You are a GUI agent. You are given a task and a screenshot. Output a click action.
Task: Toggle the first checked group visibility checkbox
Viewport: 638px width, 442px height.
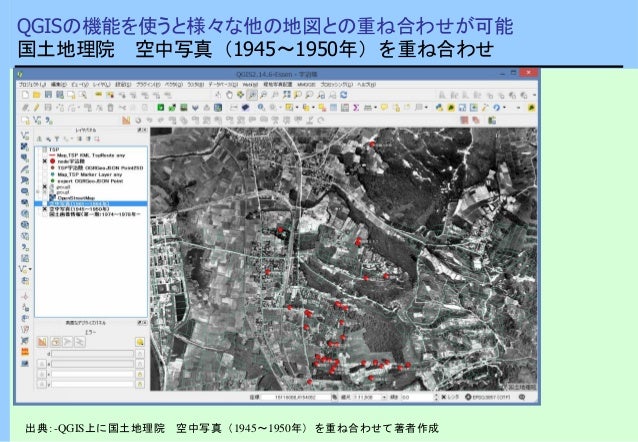(x=45, y=187)
